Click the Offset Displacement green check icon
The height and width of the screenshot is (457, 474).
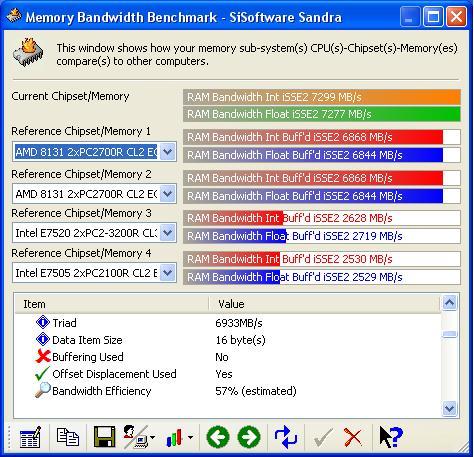(42, 373)
